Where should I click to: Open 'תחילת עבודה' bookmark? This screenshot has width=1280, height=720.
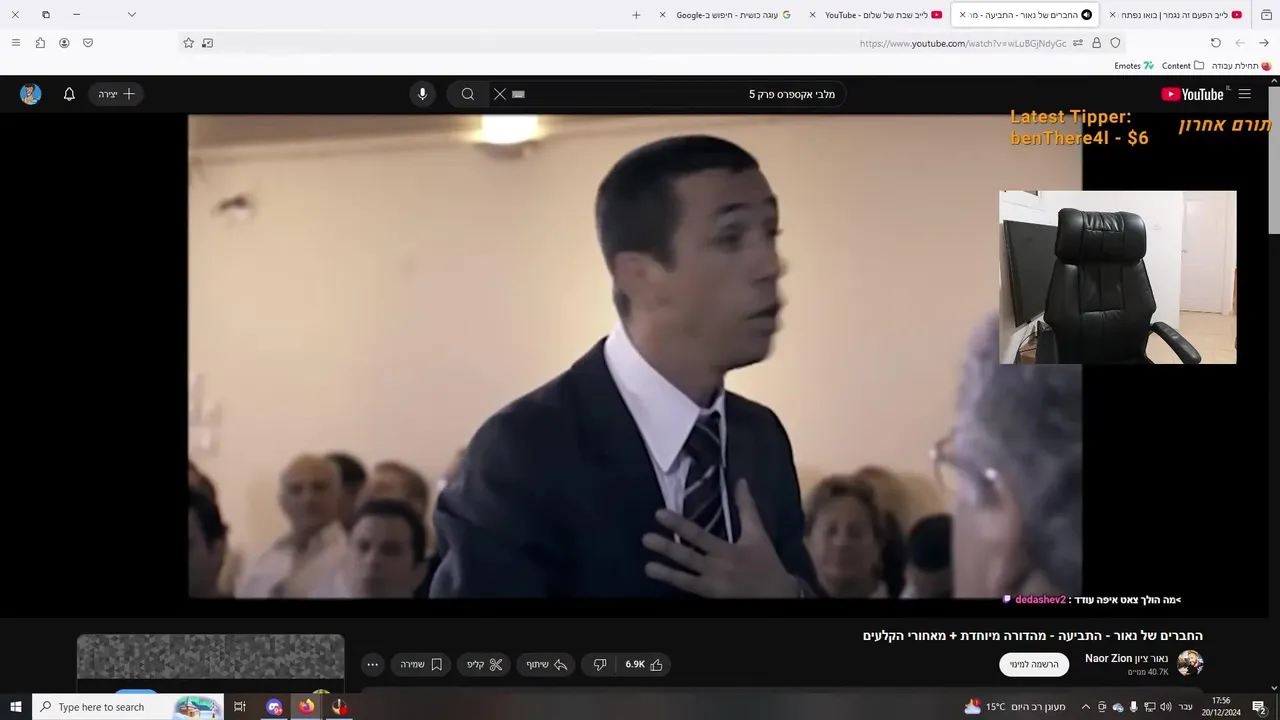(x=1241, y=66)
